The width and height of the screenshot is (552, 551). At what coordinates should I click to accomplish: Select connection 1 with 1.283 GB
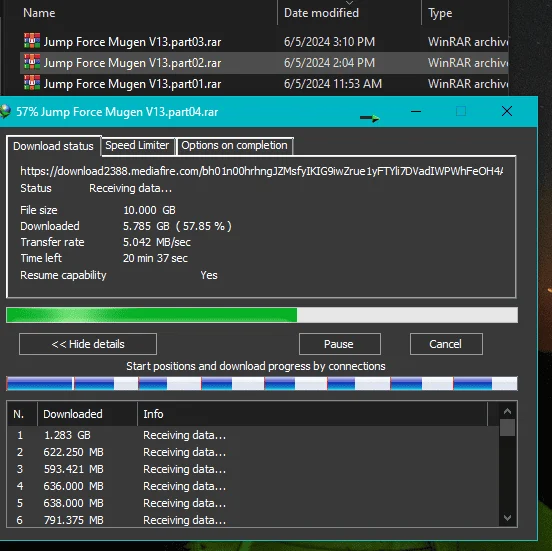coord(253,435)
